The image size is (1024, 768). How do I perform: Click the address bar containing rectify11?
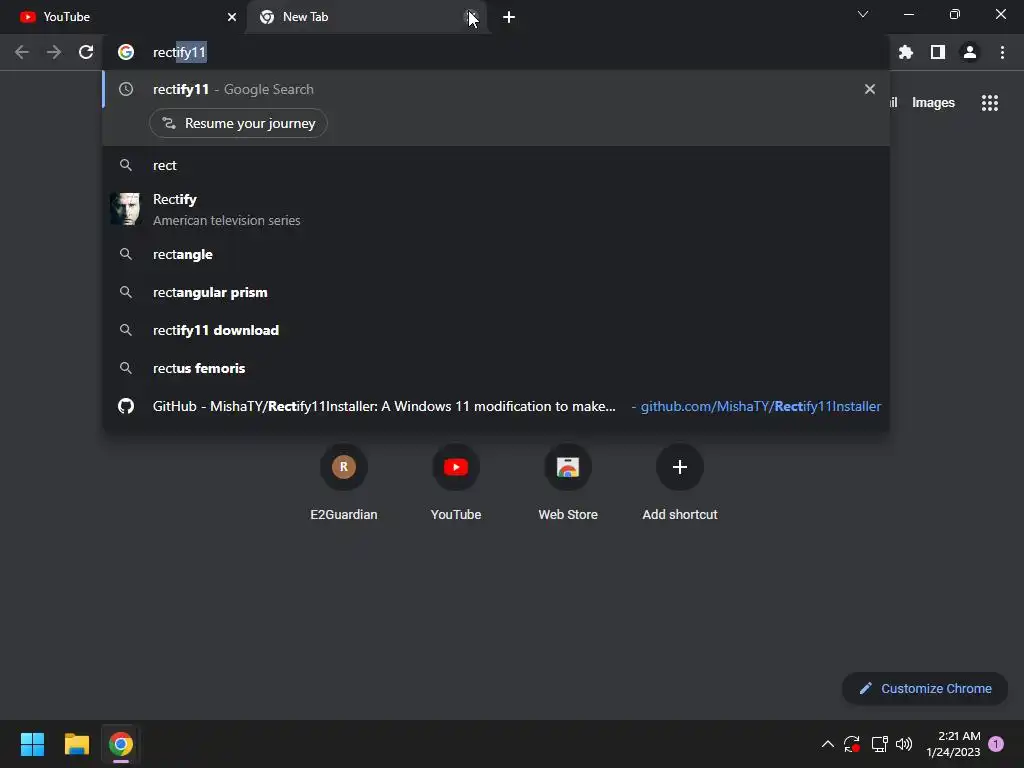(496, 52)
